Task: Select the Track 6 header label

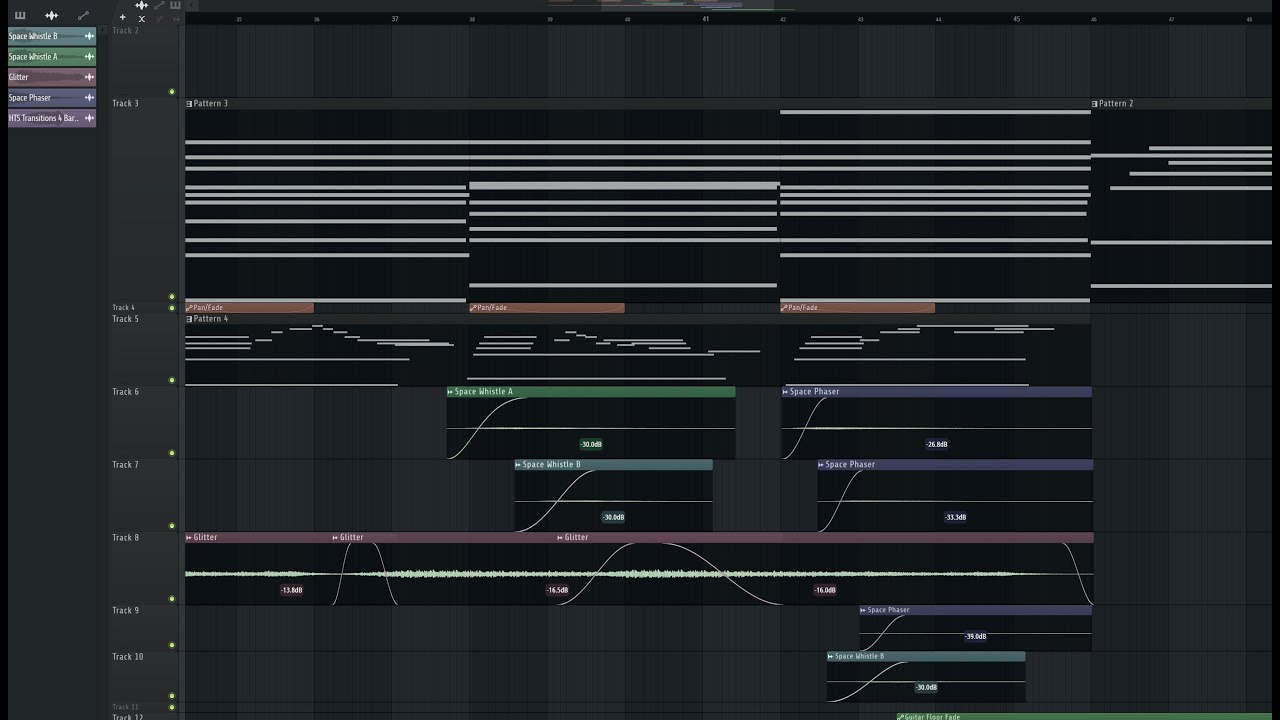Action: (x=125, y=392)
